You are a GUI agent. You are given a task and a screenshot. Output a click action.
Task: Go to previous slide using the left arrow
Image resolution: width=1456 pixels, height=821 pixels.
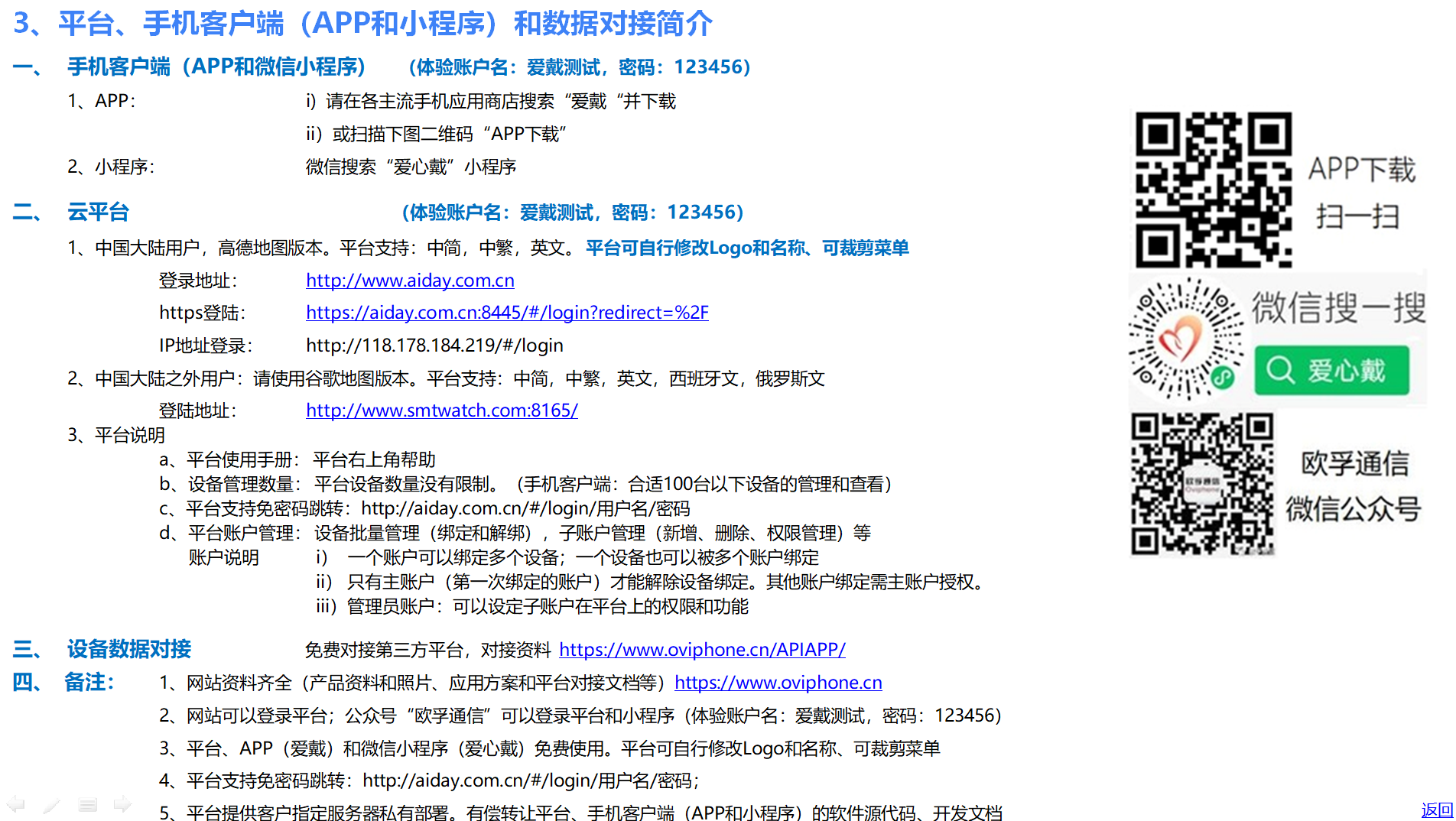tap(16, 804)
